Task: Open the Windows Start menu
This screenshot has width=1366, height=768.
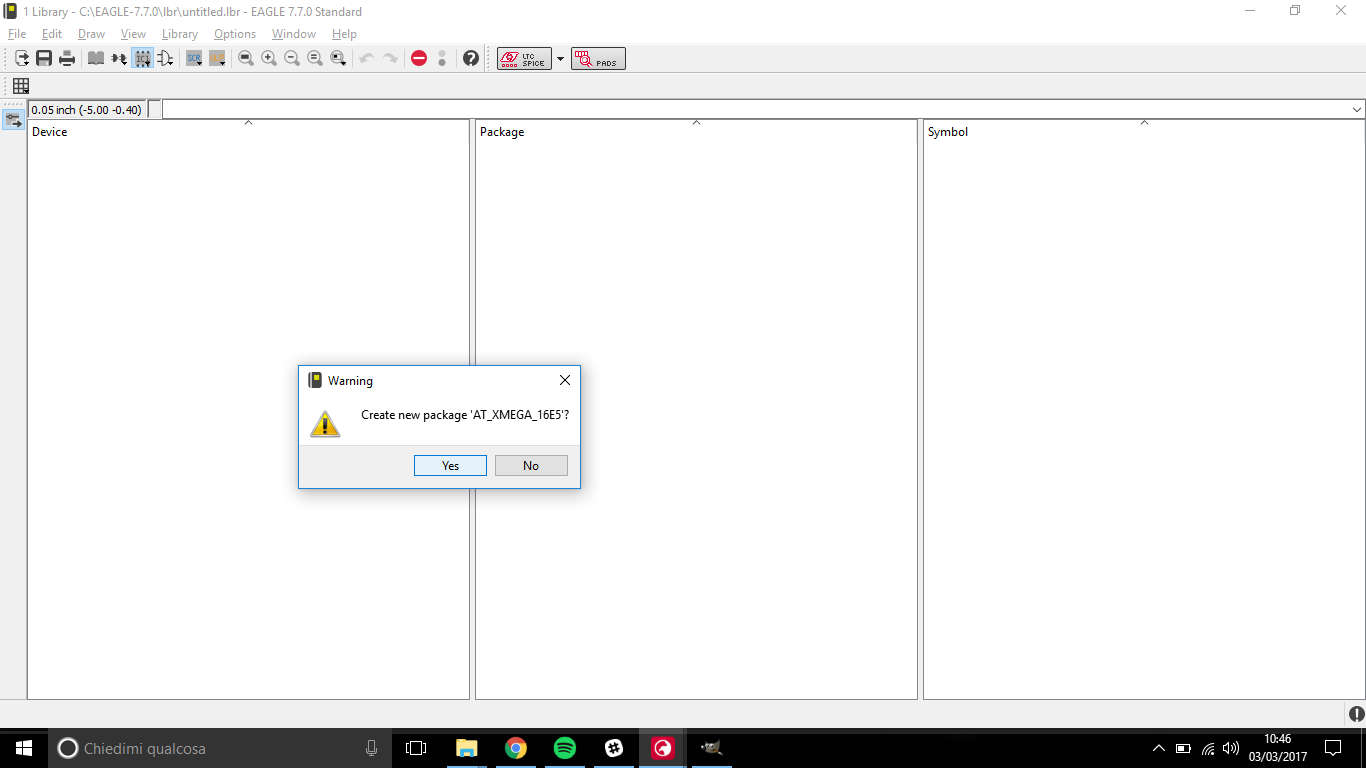Action: coord(23,748)
